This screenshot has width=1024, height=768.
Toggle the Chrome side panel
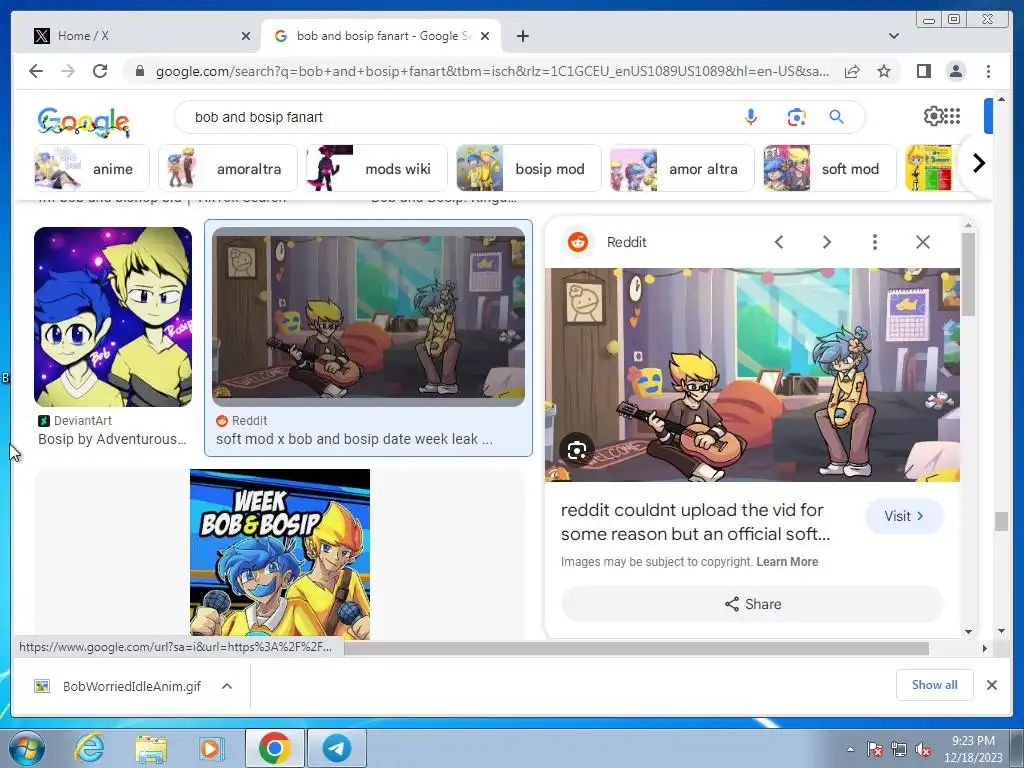coord(923,71)
